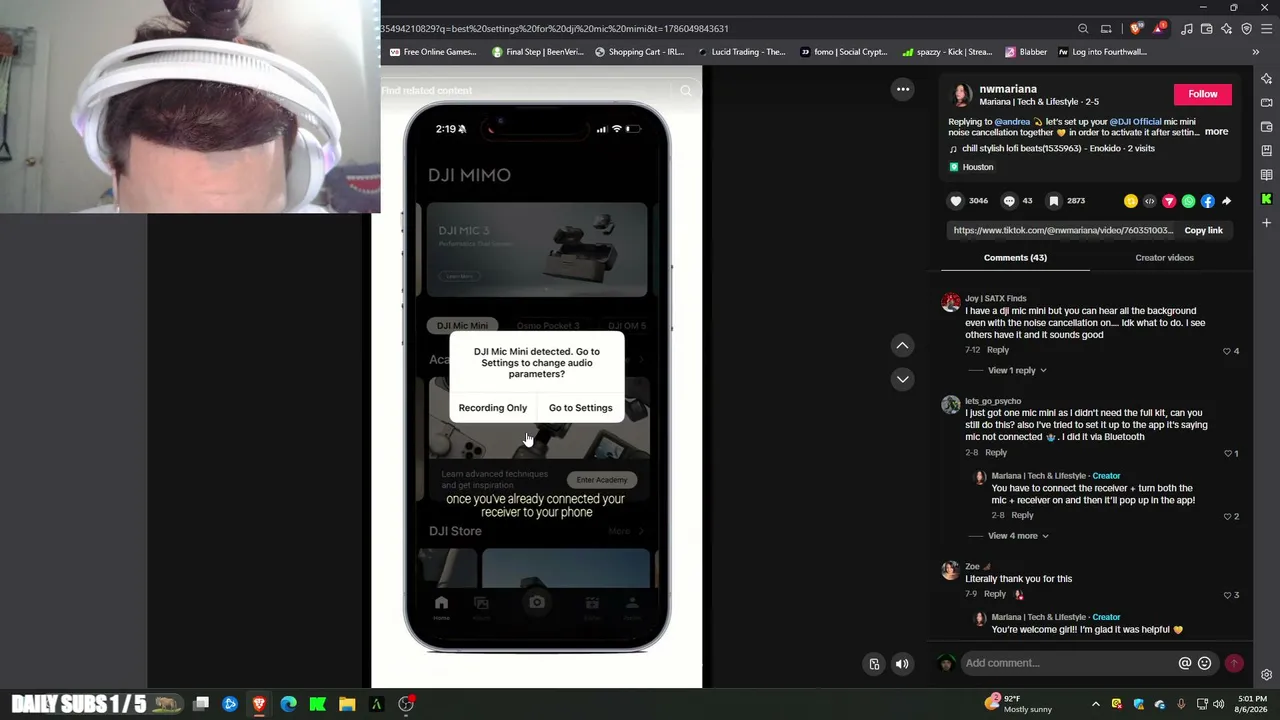Open the taskbar weather widget

[x=1018, y=704]
